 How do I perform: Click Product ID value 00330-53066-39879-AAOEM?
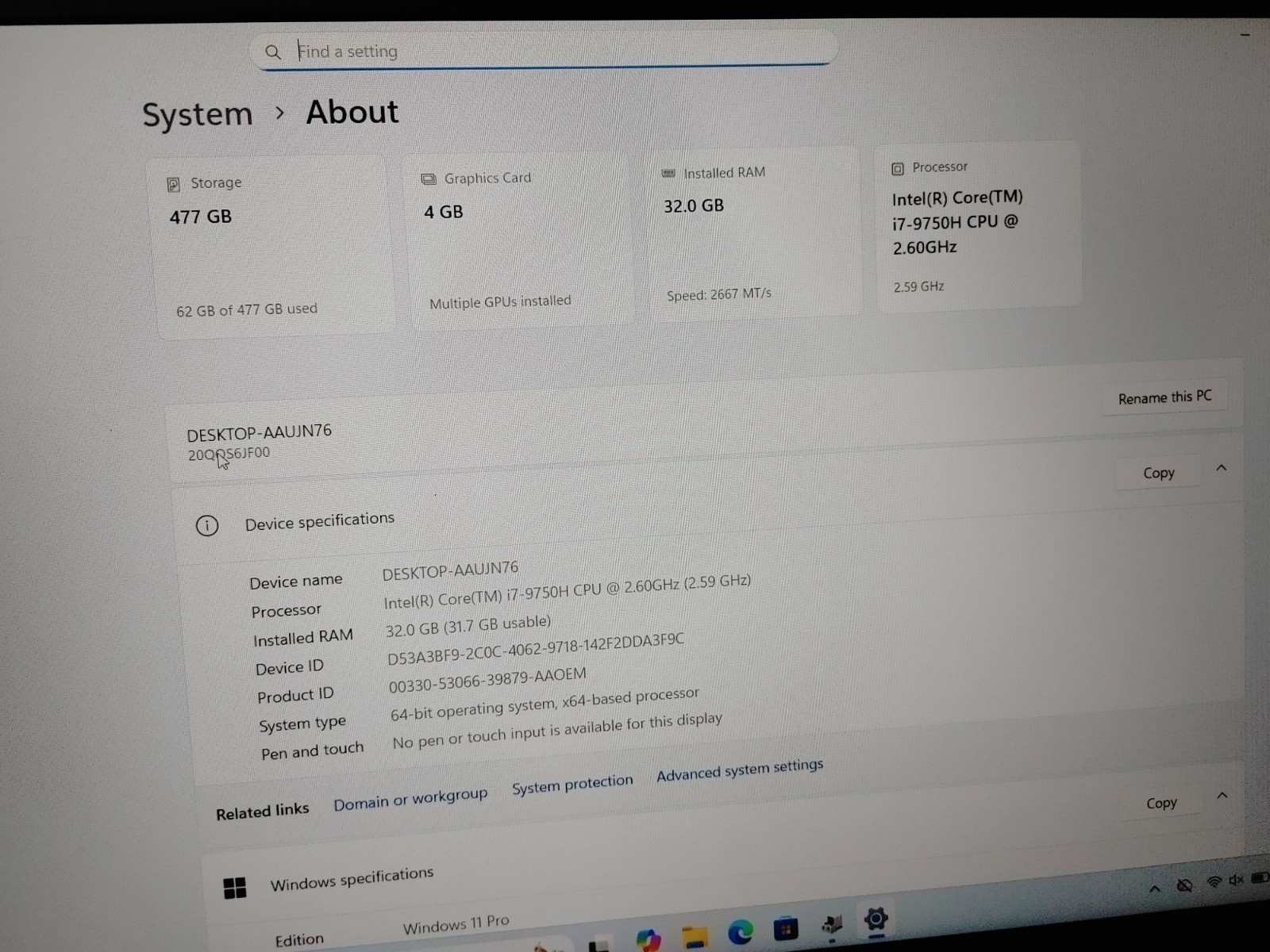tap(487, 680)
